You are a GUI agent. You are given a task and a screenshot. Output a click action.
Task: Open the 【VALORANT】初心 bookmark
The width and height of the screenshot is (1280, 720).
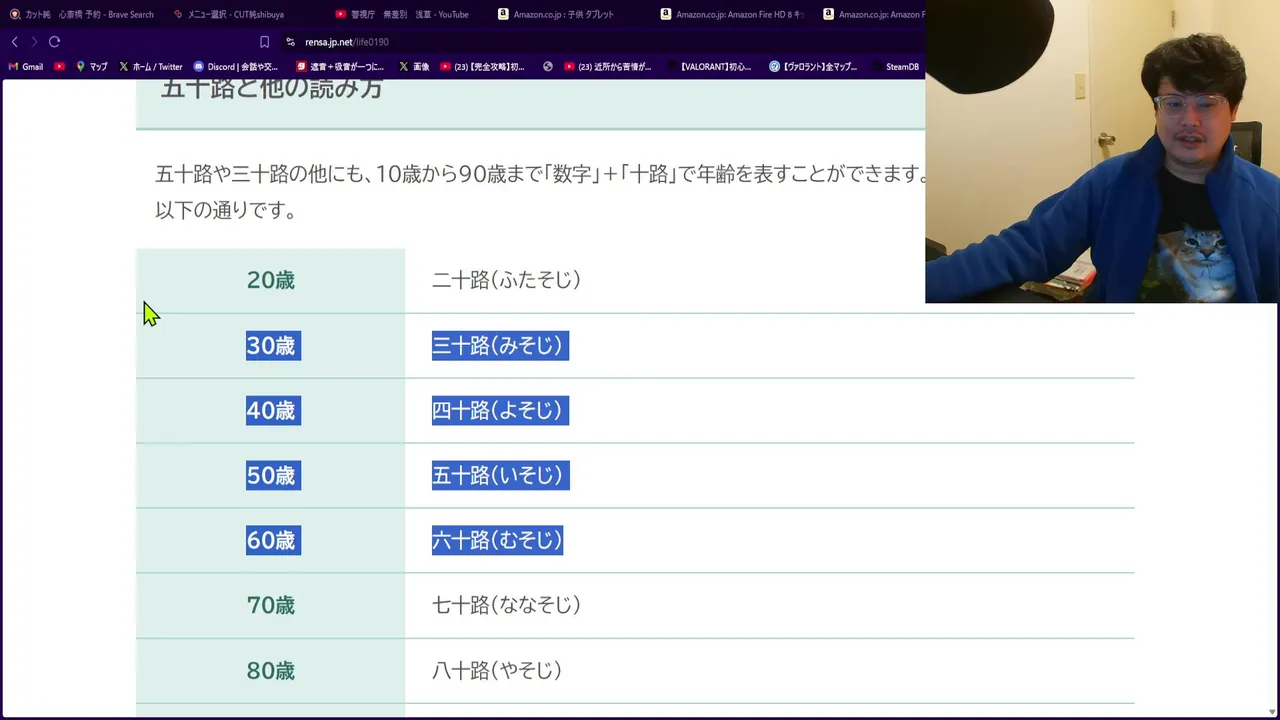pos(709,67)
